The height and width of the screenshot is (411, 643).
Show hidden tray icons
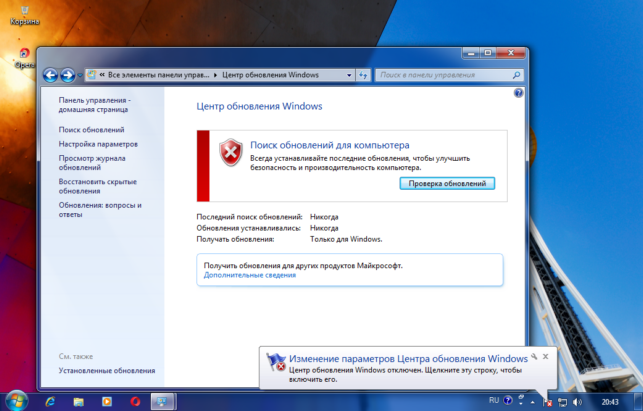click(533, 402)
